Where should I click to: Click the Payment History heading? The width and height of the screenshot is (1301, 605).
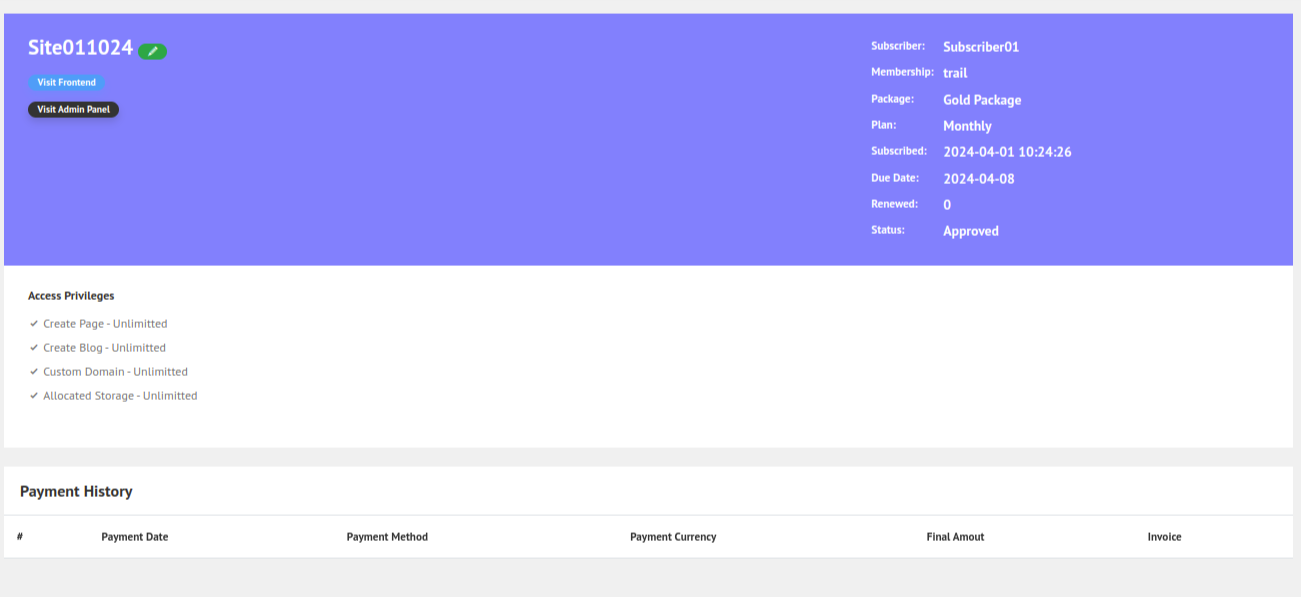click(76, 492)
